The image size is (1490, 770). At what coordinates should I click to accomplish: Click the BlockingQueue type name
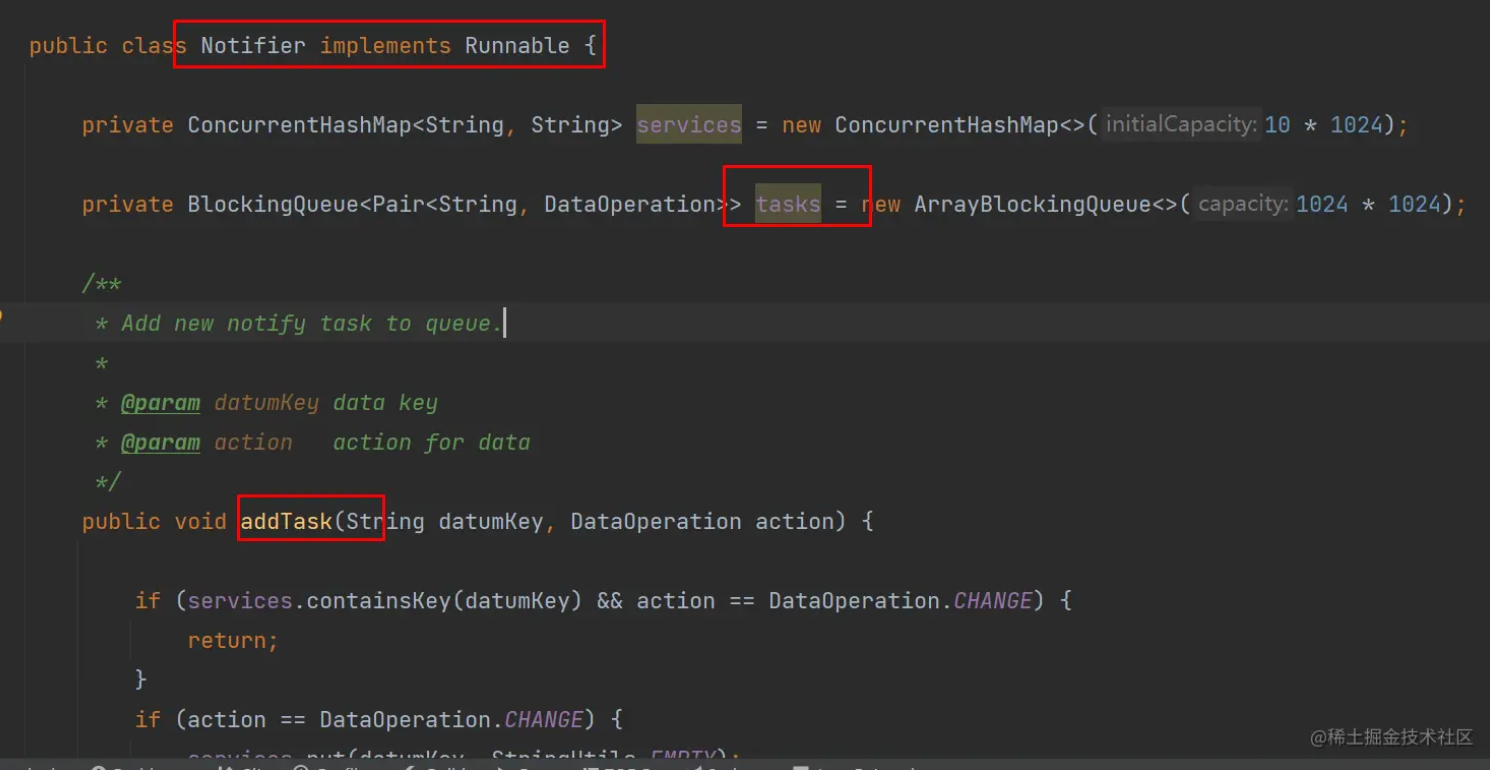click(273, 204)
